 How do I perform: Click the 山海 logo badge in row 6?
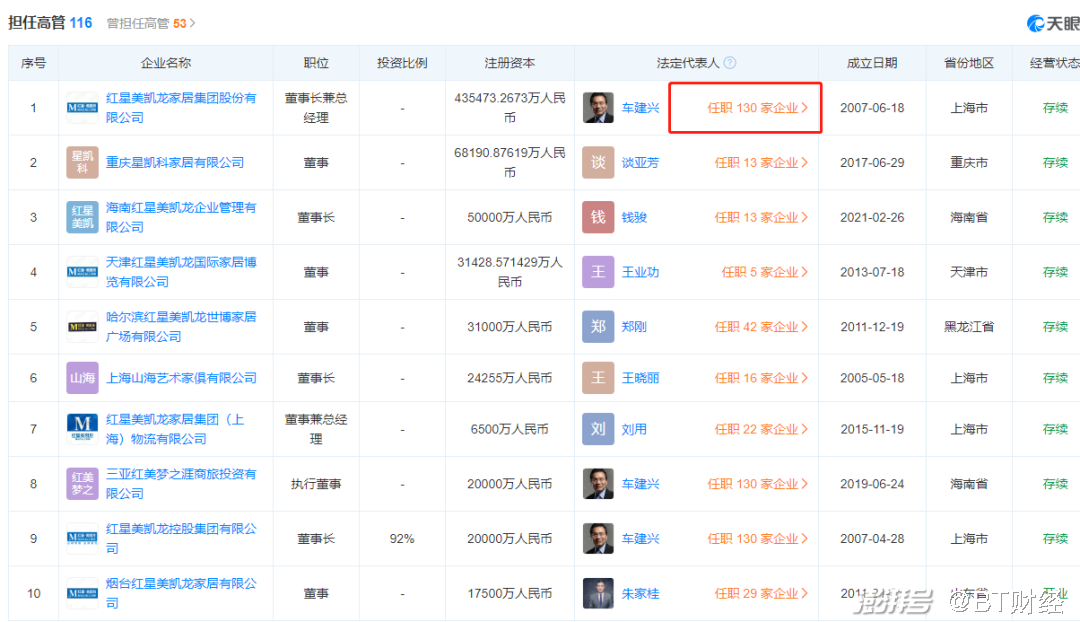(x=82, y=378)
